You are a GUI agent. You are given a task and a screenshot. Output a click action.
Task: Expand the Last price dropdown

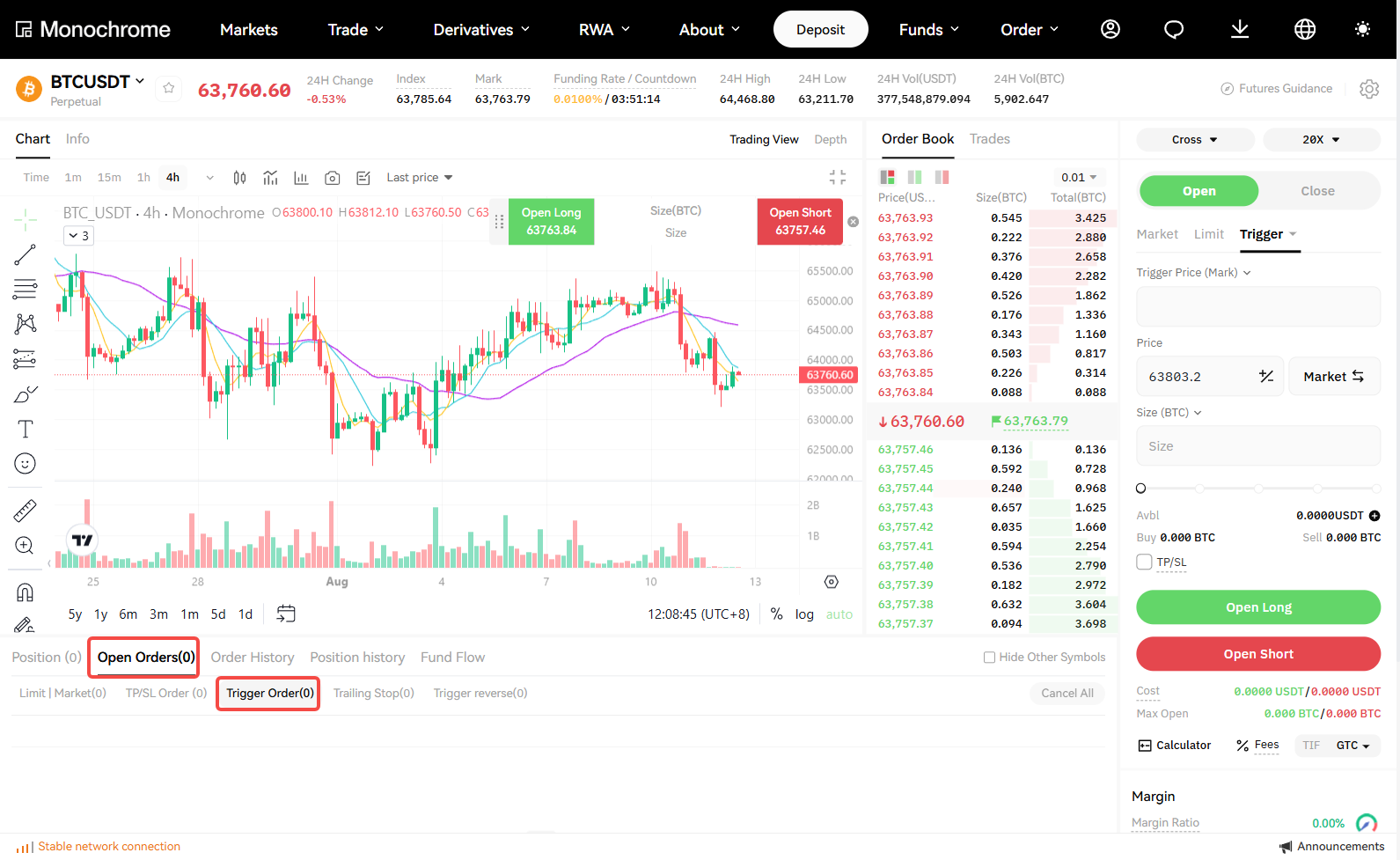[x=420, y=178]
